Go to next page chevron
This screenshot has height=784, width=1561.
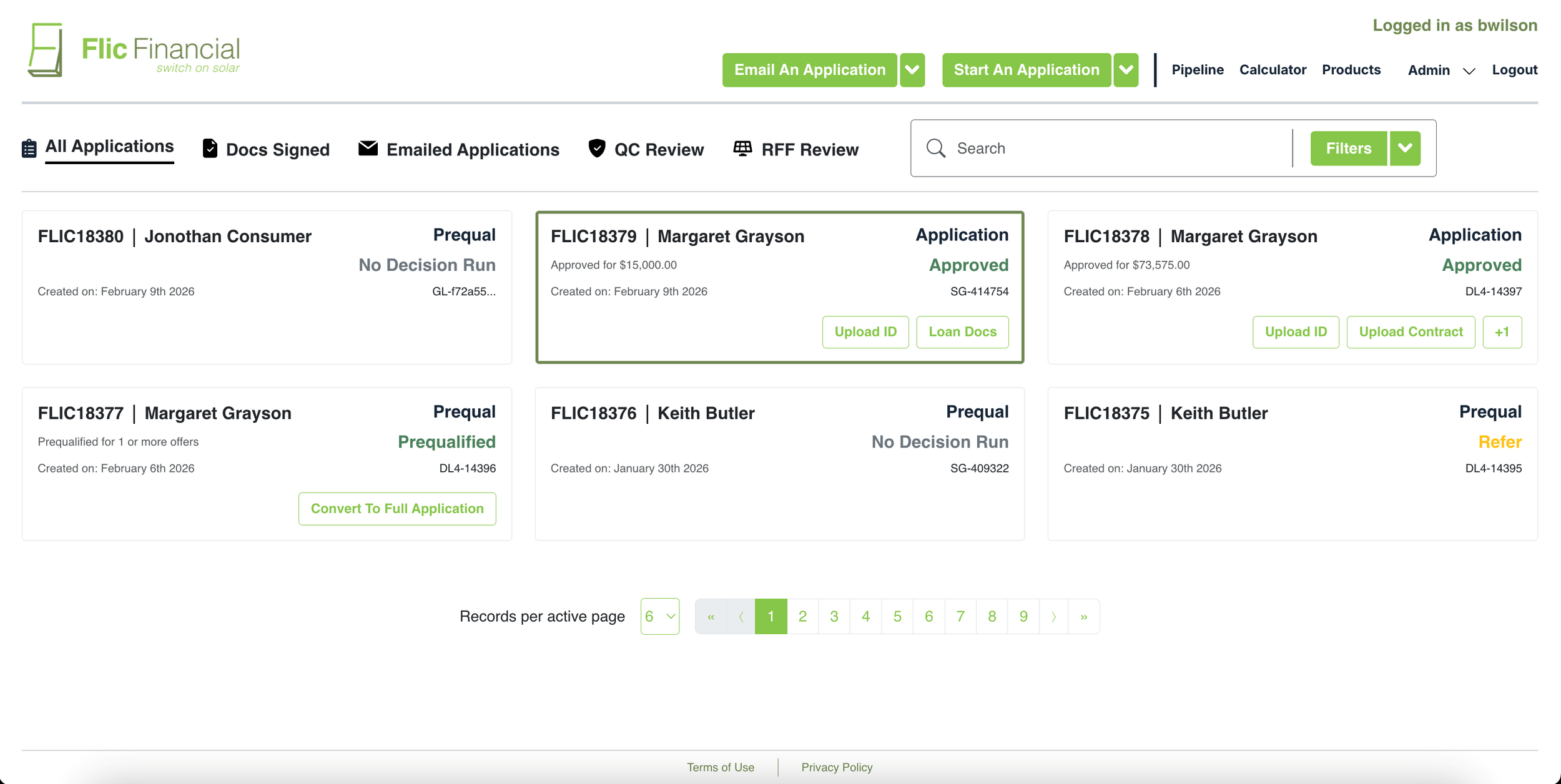tap(1053, 617)
